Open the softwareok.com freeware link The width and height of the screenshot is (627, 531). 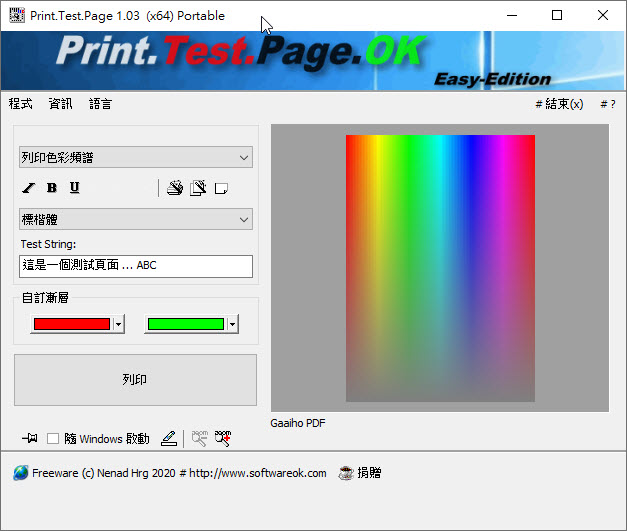179,473
